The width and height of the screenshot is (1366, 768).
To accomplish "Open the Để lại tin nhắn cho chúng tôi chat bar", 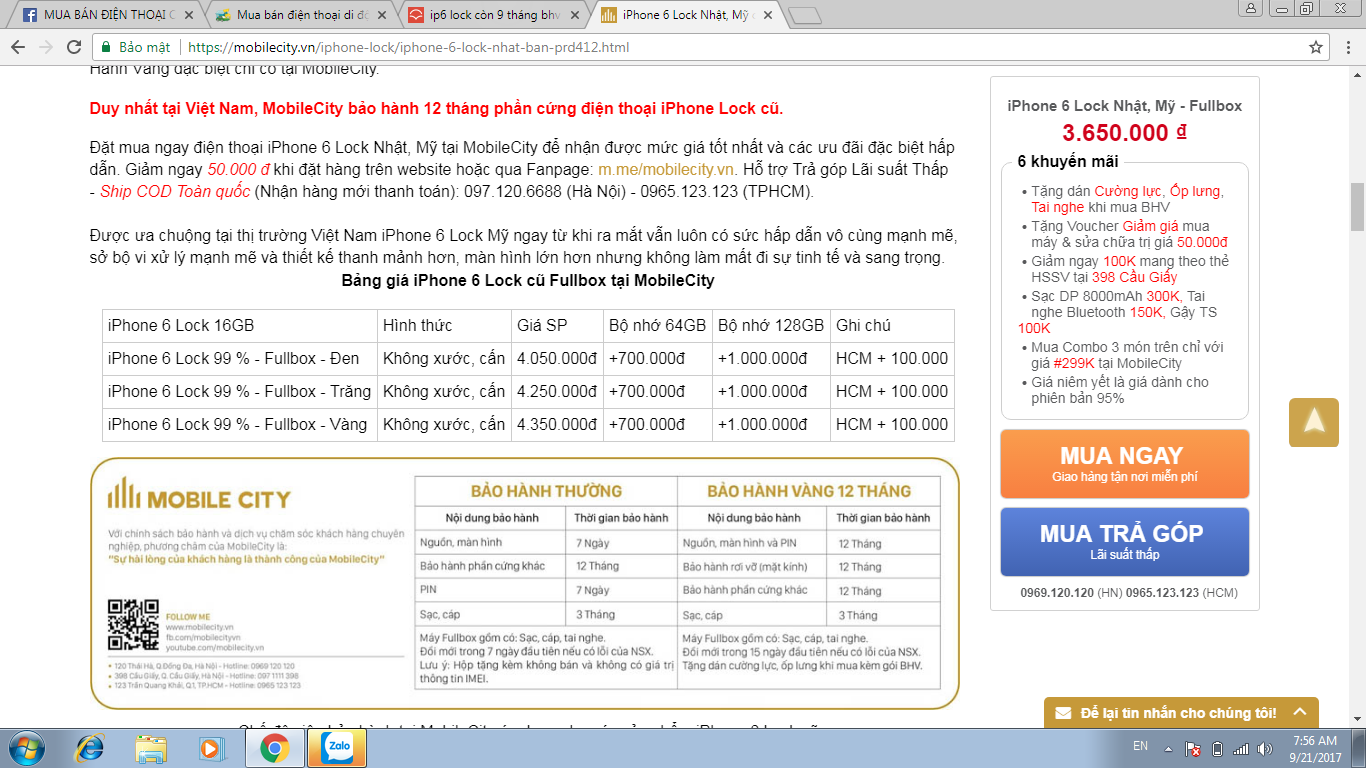I will click(x=1181, y=713).
